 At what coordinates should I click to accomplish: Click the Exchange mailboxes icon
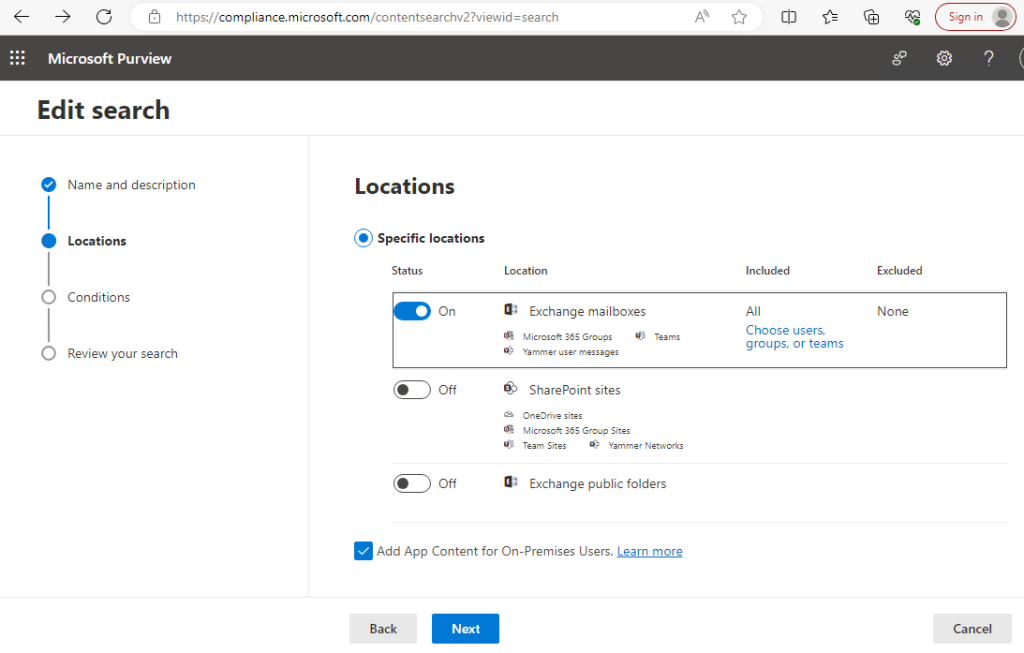tap(511, 310)
